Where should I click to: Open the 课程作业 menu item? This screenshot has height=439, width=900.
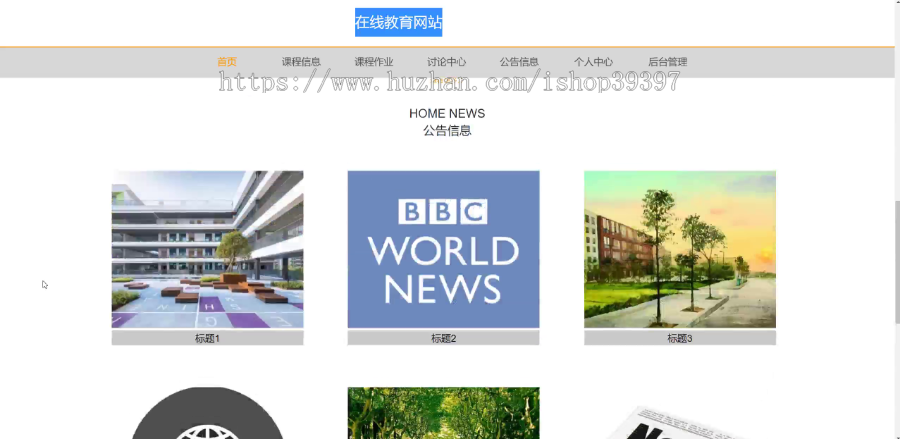(x=374, y=62)
